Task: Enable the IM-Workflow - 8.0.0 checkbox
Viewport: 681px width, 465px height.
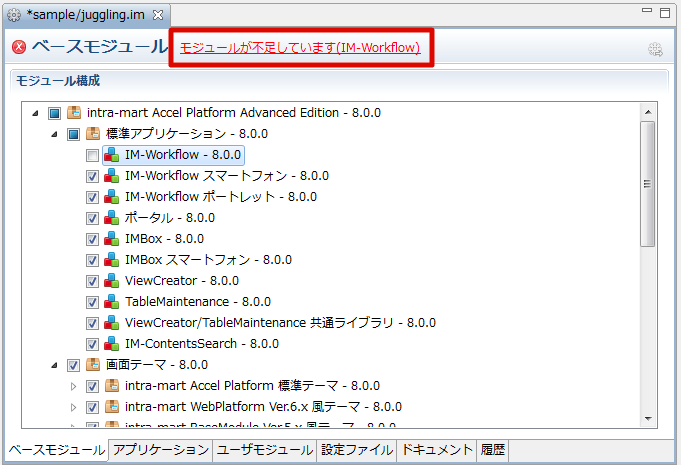Action: [x=92, y=155]
